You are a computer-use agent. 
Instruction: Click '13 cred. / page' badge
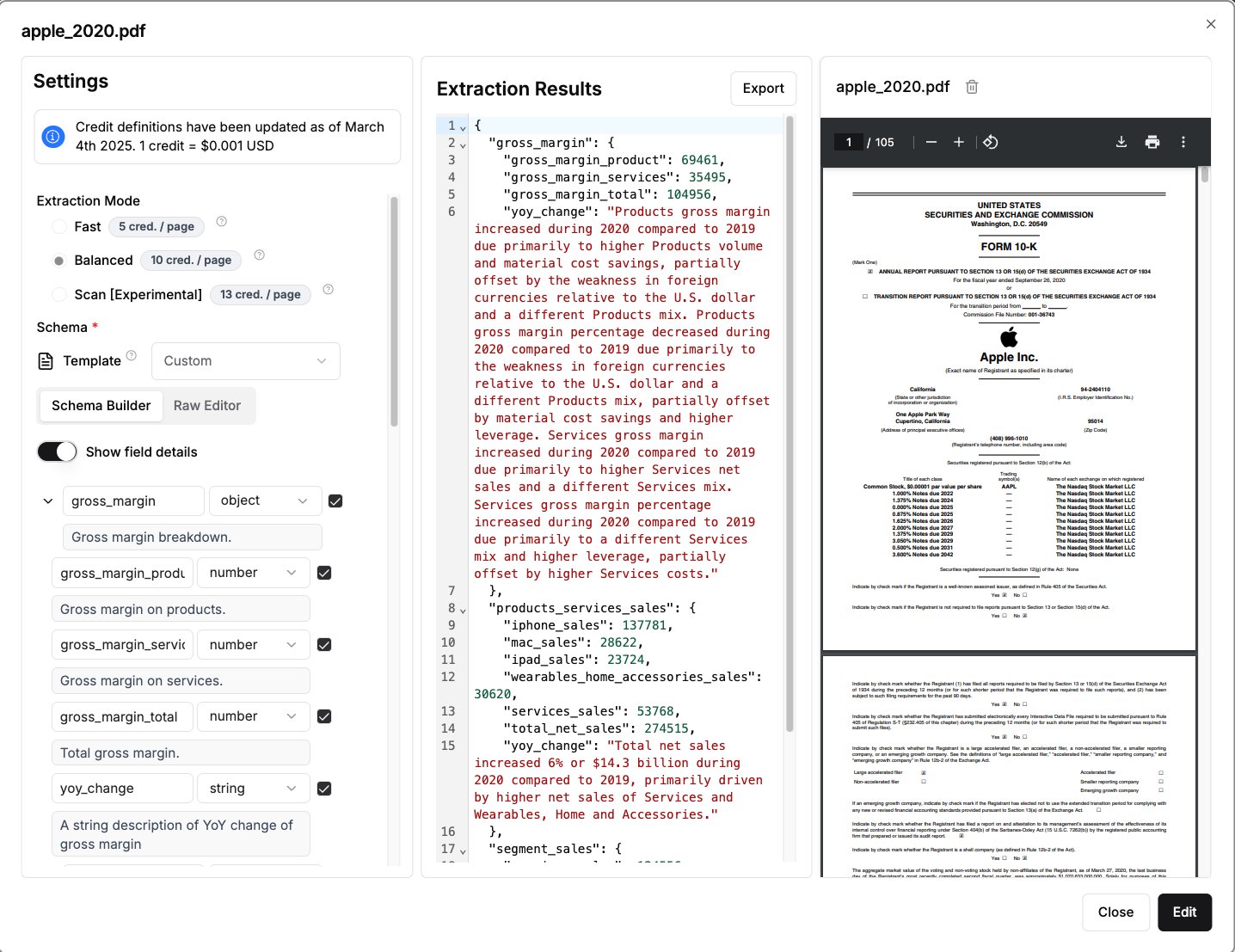click(261, 294)
